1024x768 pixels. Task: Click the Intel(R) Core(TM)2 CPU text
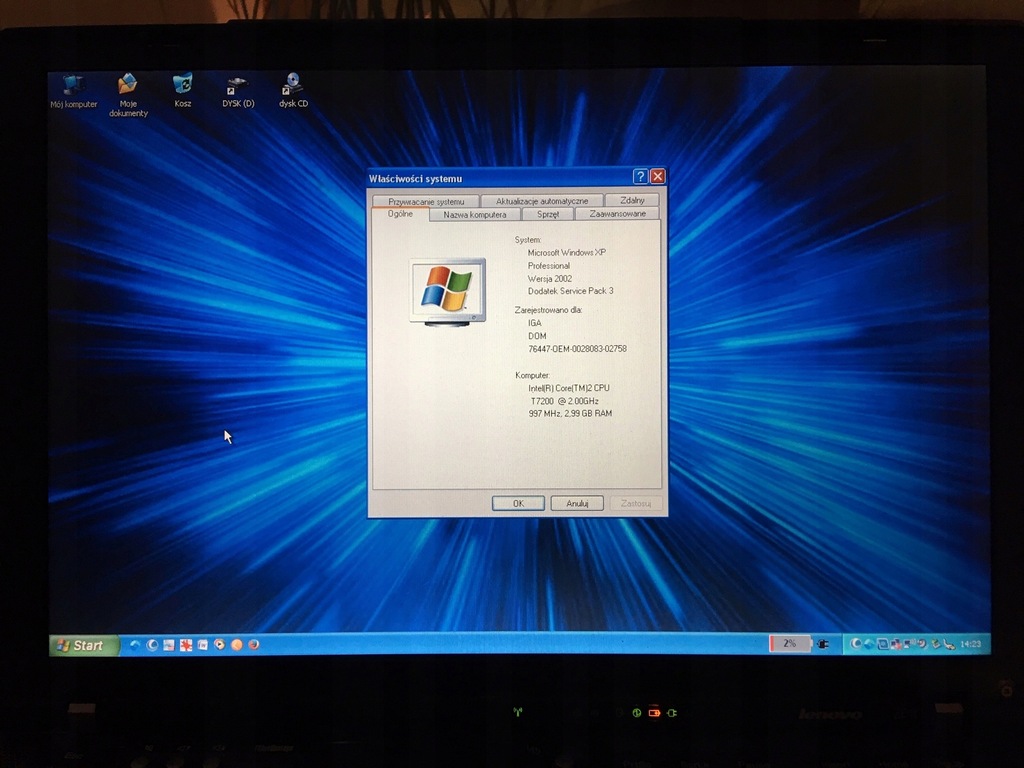(569, 388)
